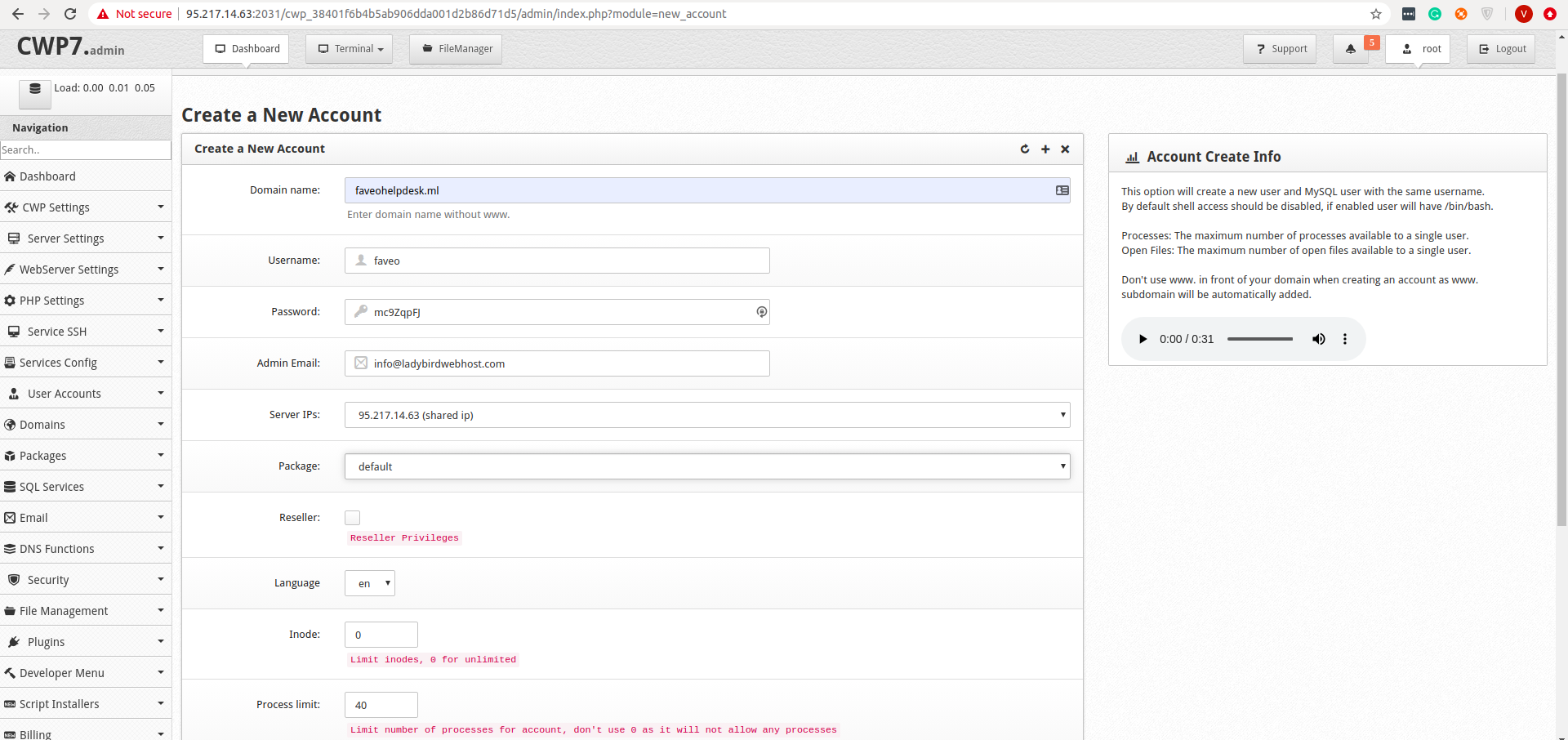Bookmark page with the star icon
Screen dimensions: 1568x740
(x=1376, y=14)
